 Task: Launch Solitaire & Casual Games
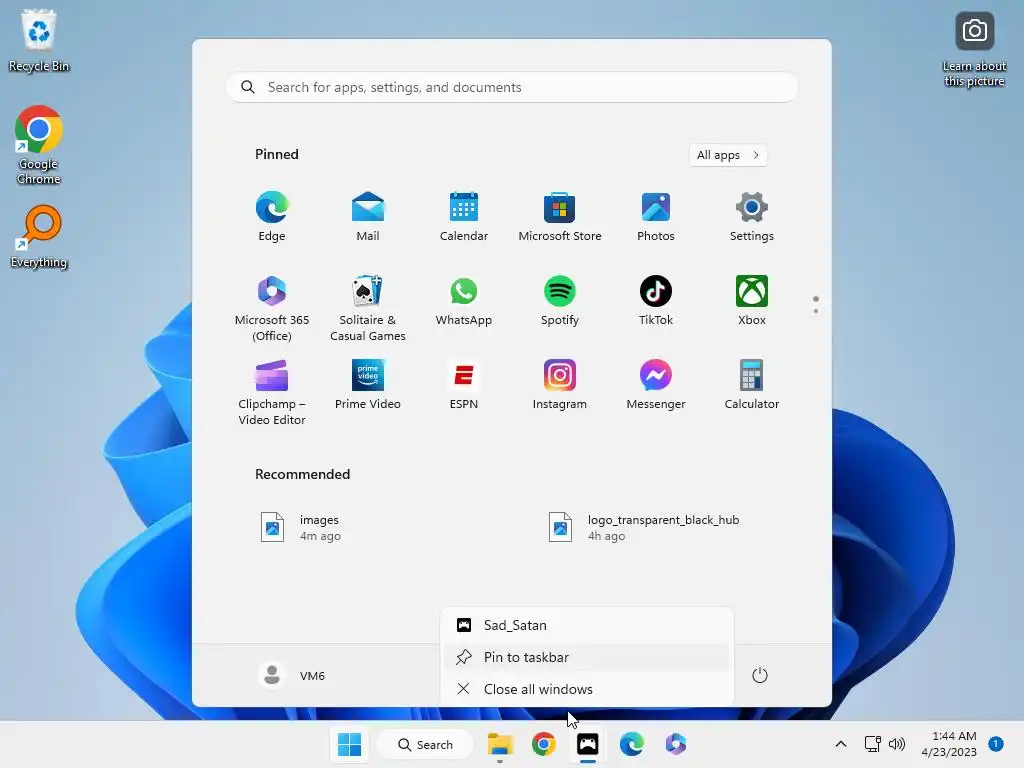[368, 308]
